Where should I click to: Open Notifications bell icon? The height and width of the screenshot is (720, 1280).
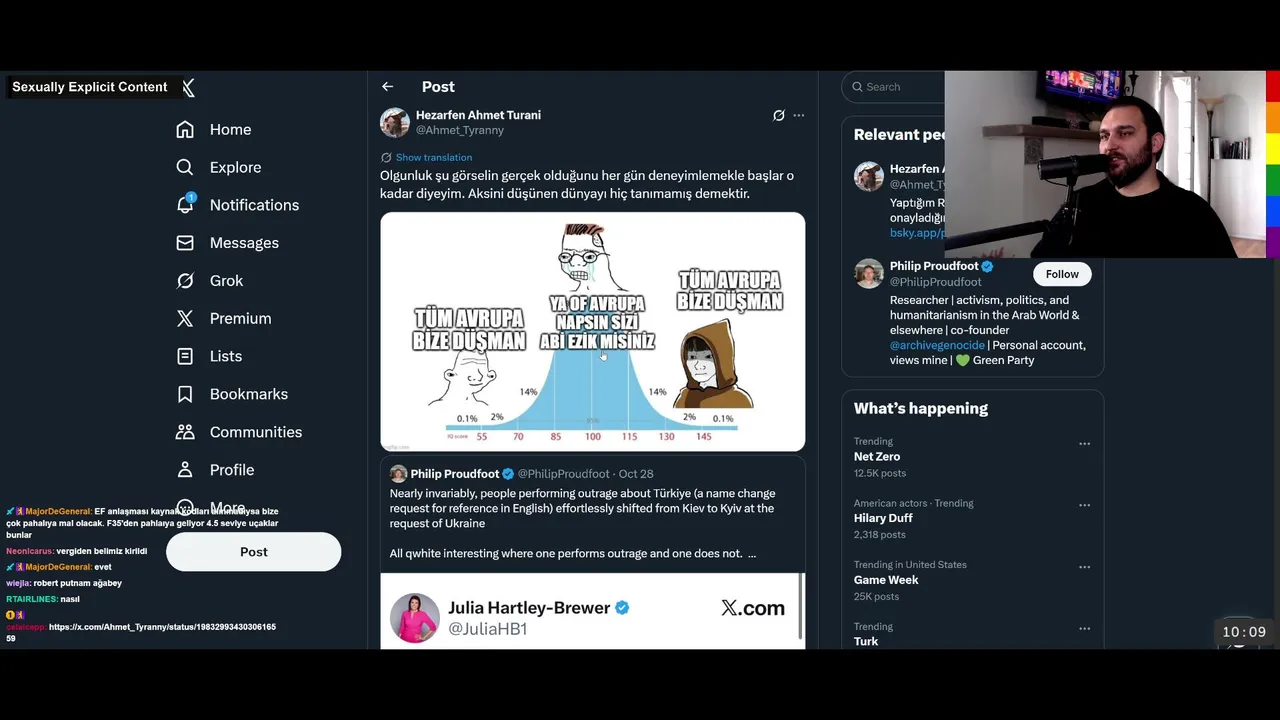coord(185,205)
